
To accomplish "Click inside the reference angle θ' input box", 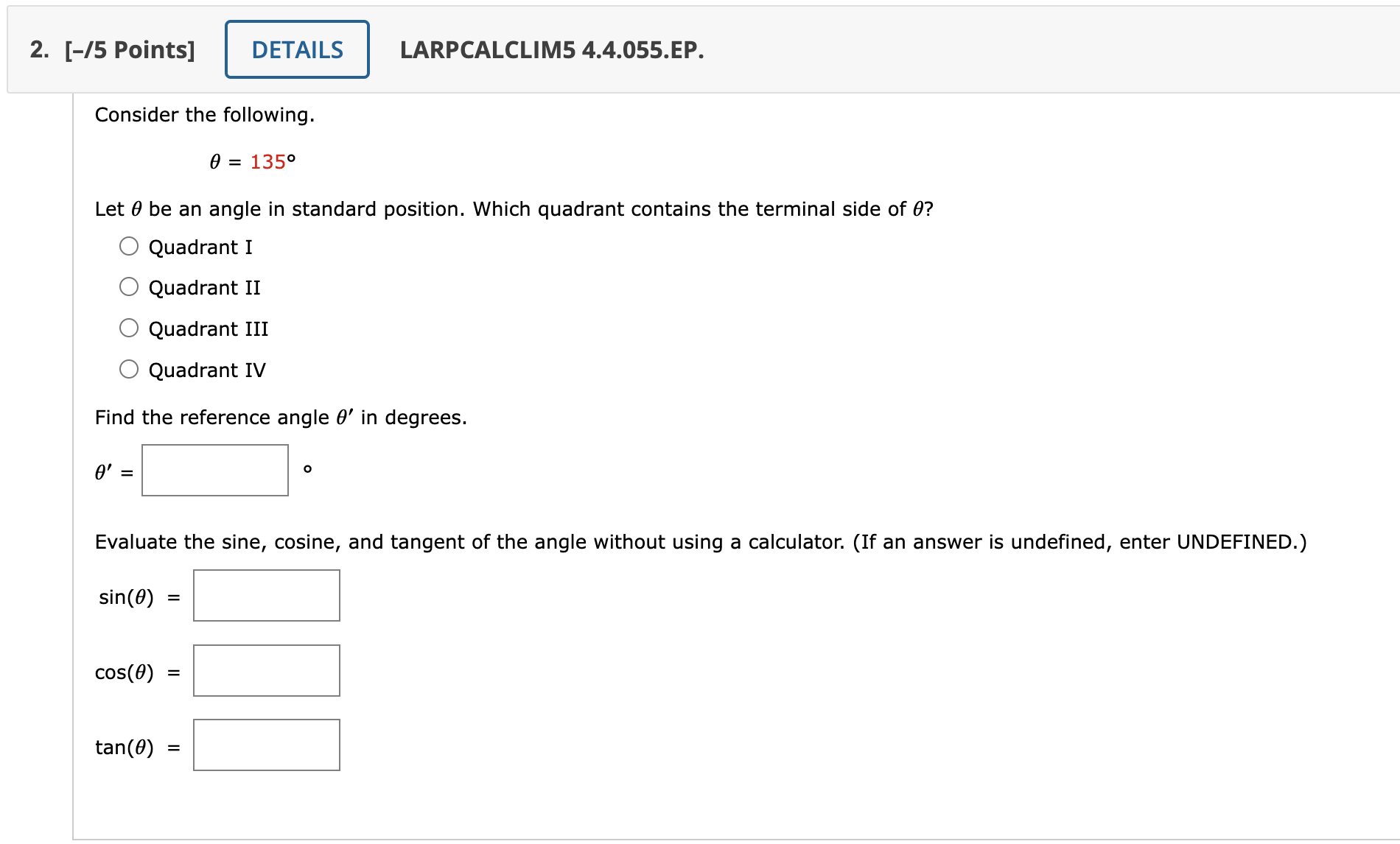I will (x=214, y=470).
